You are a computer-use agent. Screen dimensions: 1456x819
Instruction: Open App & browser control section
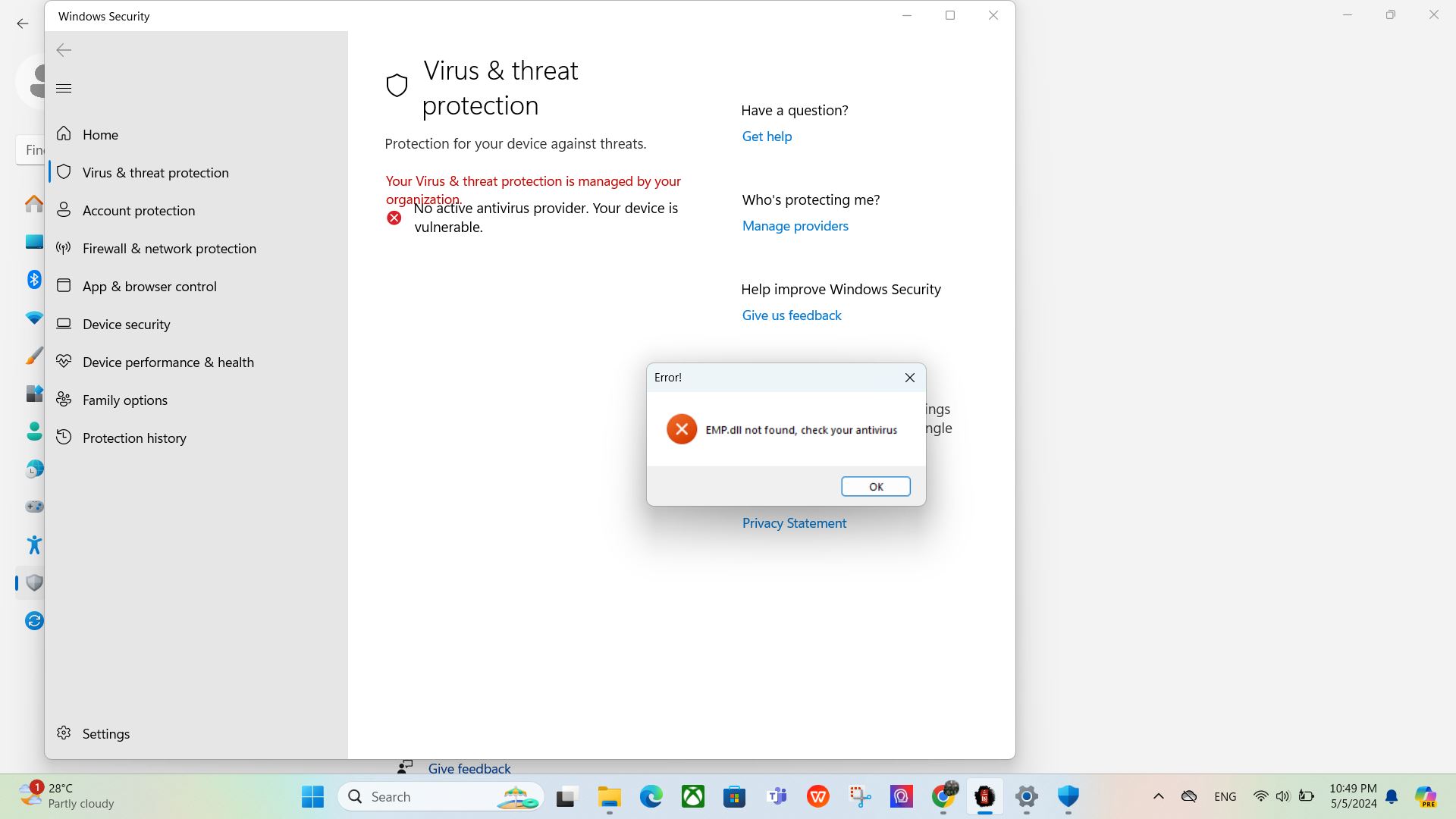click(149, 286)
